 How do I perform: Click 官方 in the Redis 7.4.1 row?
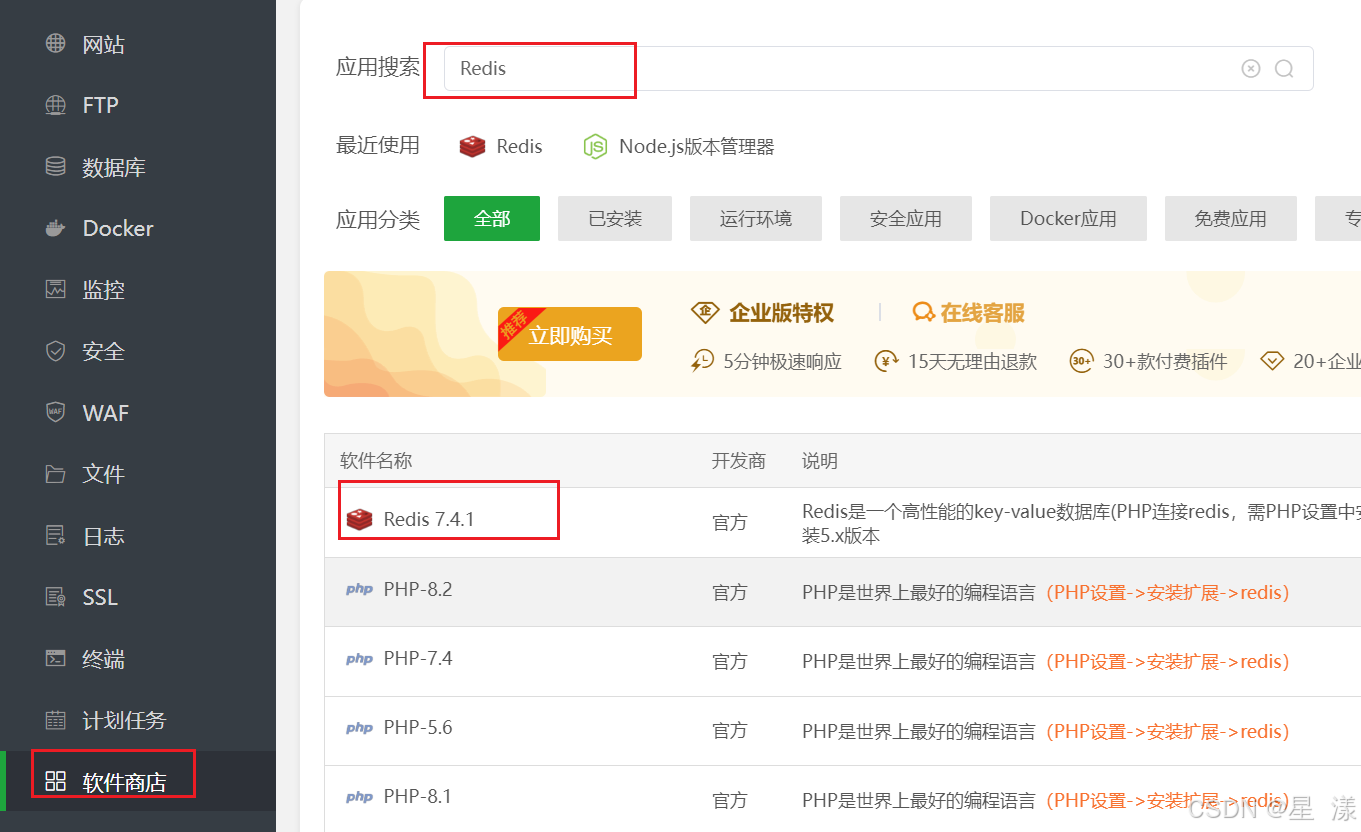point(730,523)
